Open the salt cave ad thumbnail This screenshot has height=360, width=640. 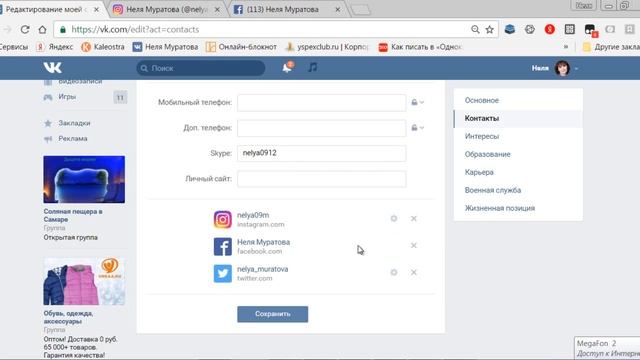(84, 179)
